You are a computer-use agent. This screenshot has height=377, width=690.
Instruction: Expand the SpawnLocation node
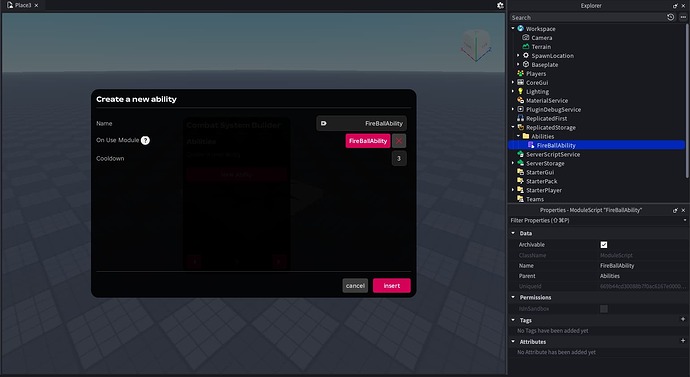[x=518, y=55]
